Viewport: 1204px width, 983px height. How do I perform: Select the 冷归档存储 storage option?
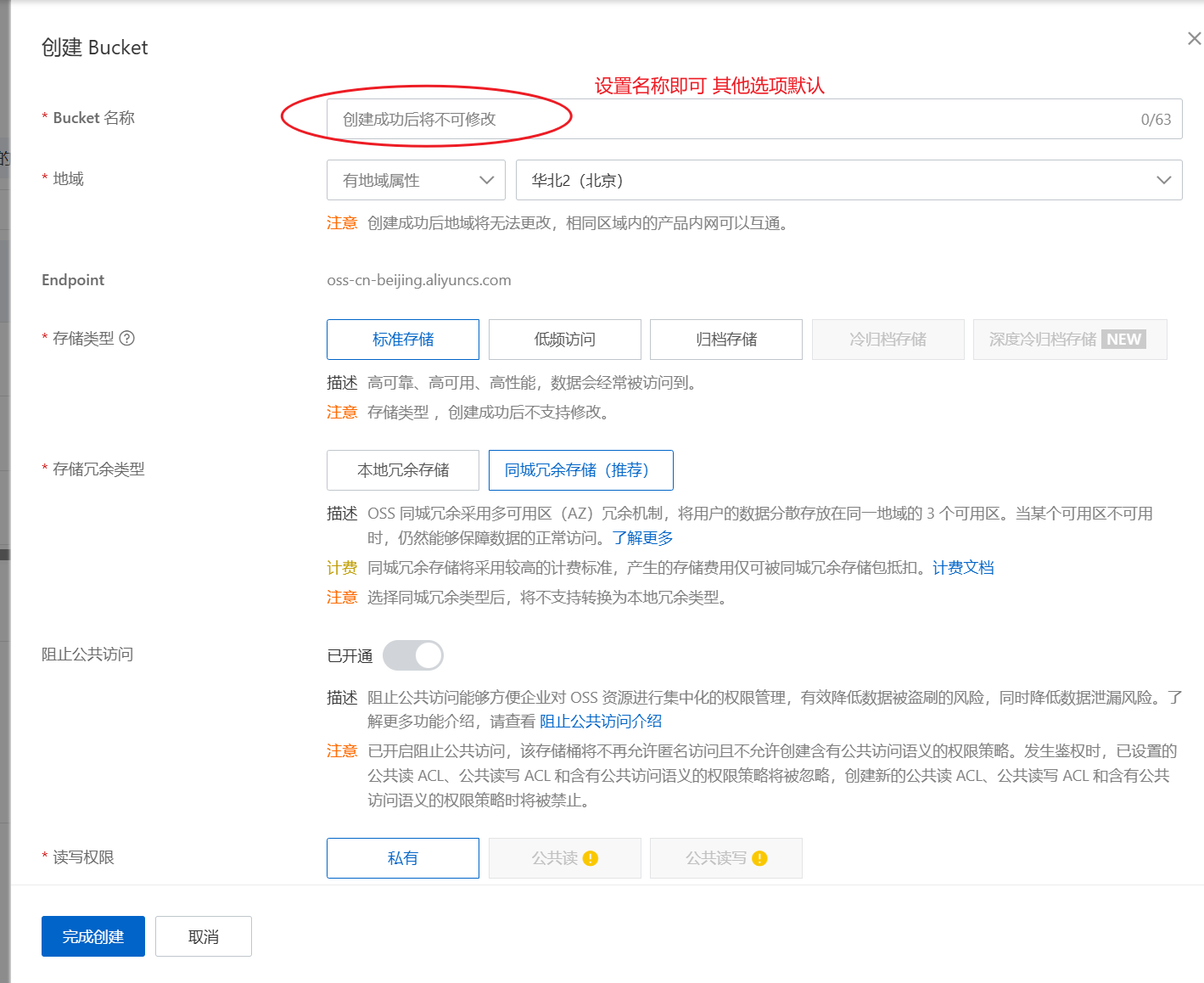[x=888, y=340]
